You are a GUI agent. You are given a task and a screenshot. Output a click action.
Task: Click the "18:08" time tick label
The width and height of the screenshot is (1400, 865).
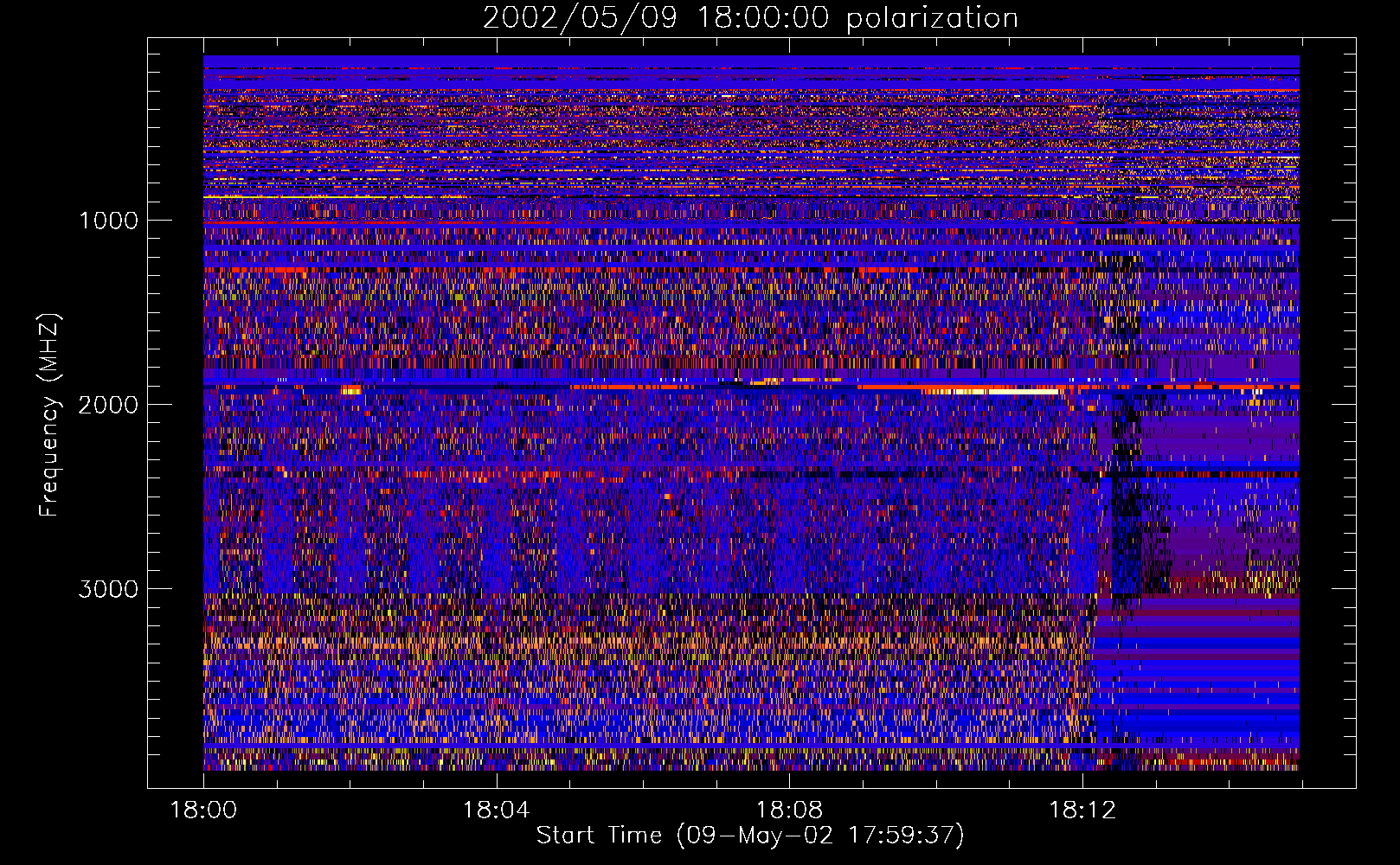[x=789, y=811]
